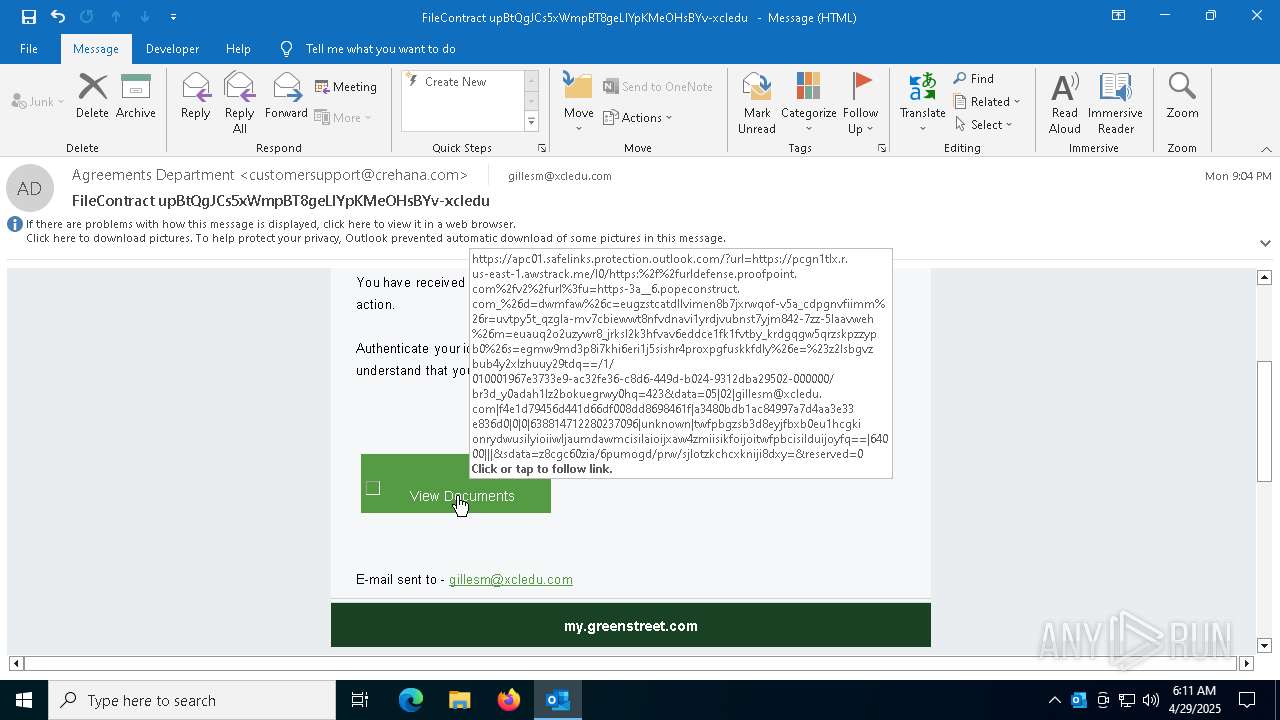Undo the last action in title bar
This screenshot has width=1280, height=720.
coord(58,16)
